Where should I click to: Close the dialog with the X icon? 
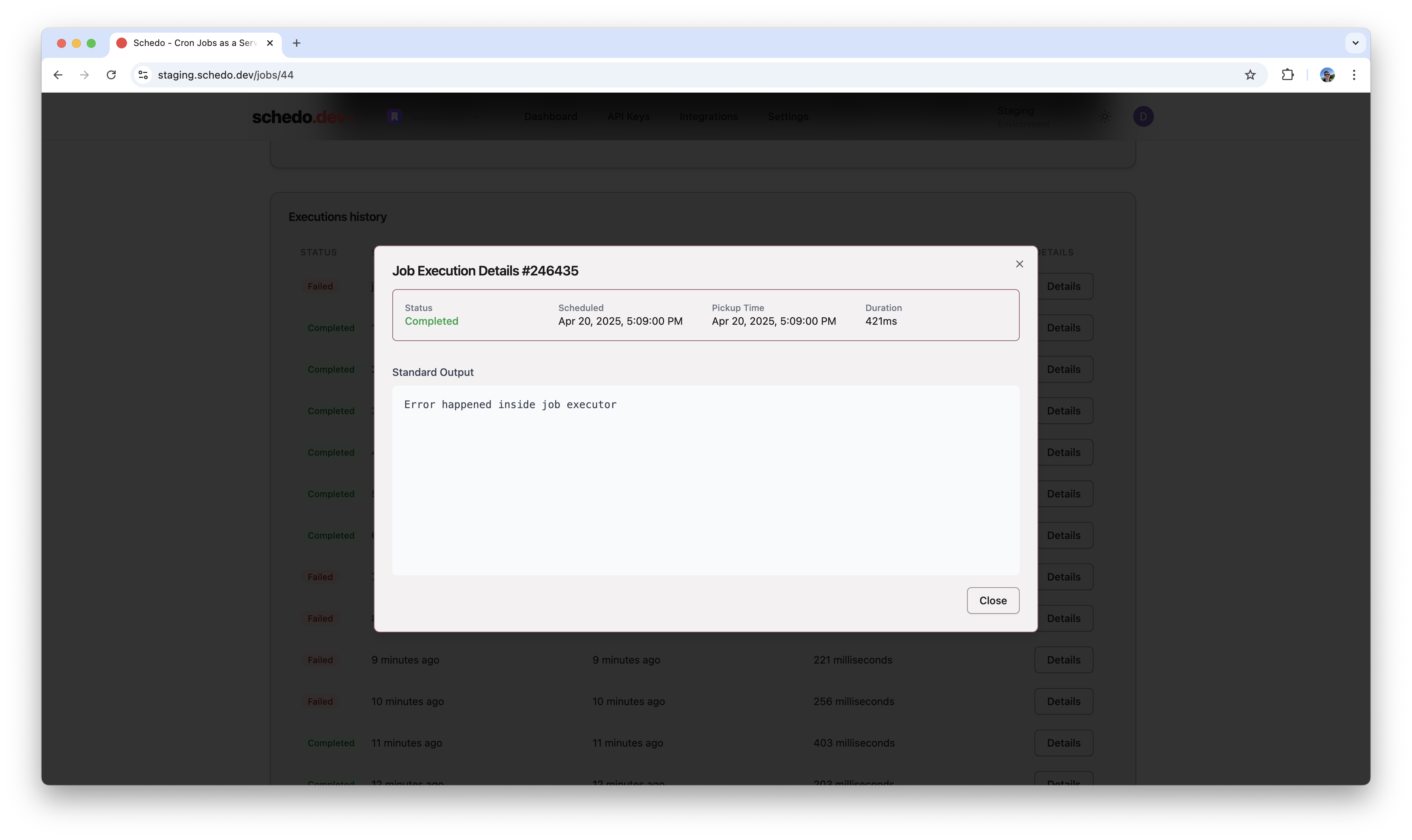[x=1019, y=264]
